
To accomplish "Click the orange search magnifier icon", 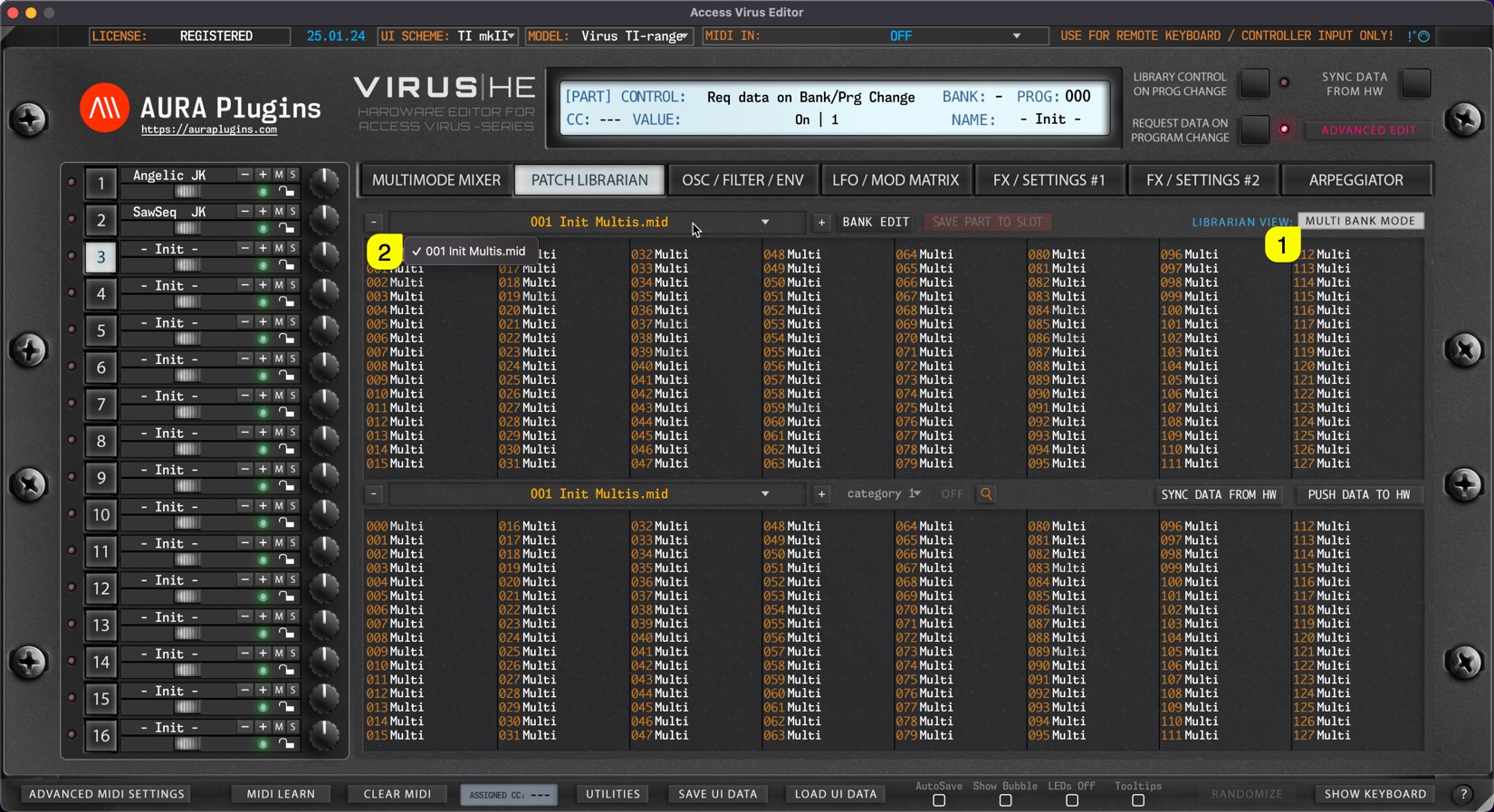I will pyautogui.click(x=986, y=494).
